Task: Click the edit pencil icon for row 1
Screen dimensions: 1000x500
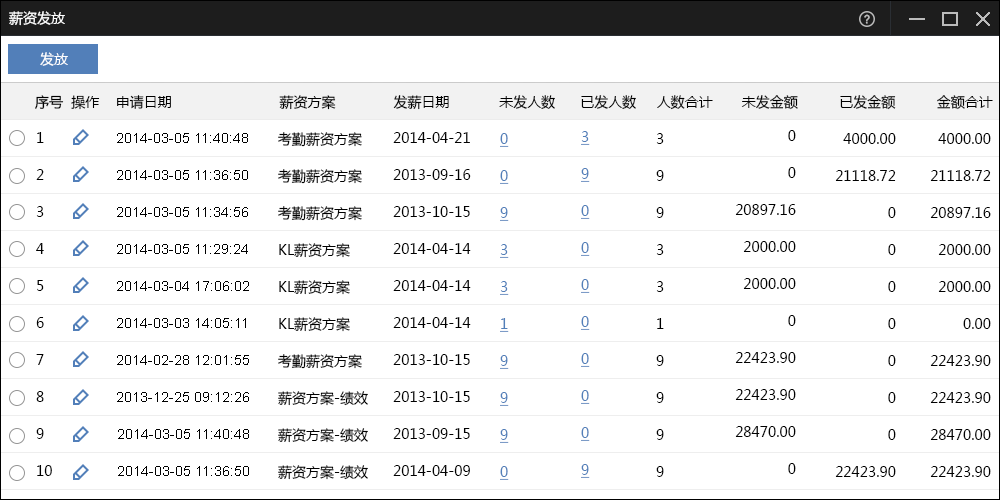Action: [81, 138]
